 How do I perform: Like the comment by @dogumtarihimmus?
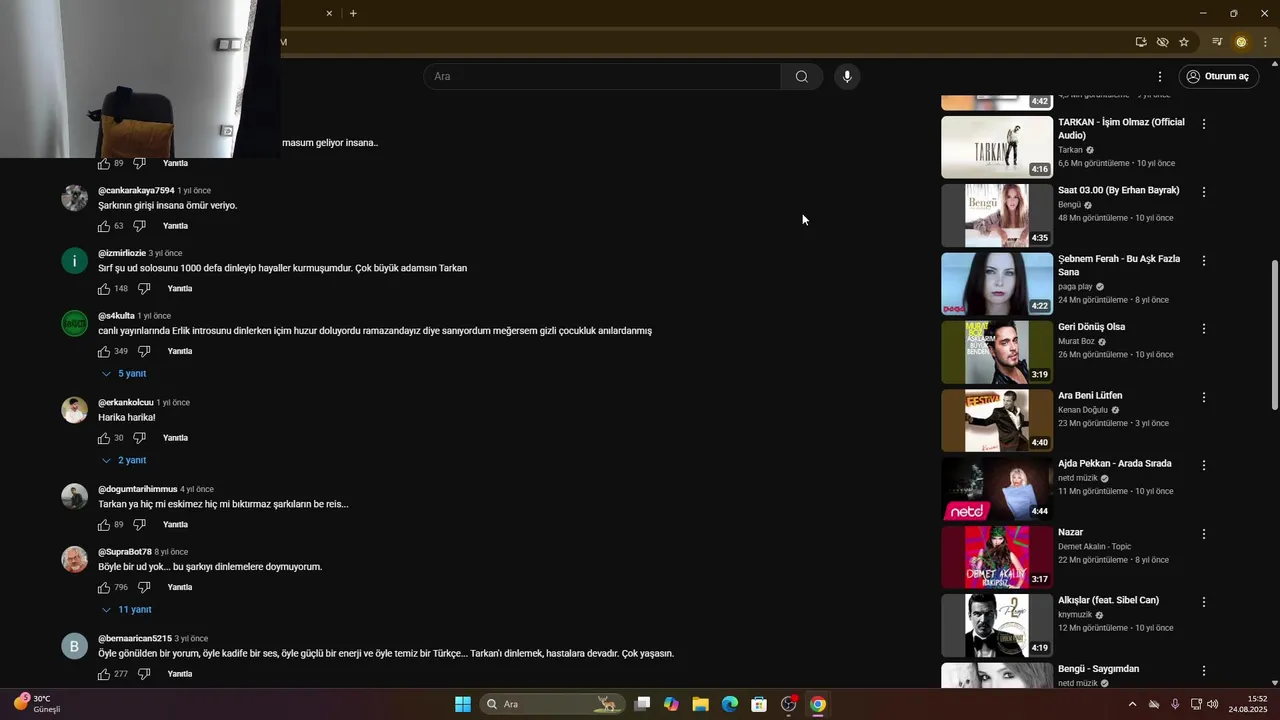[104, 525]
